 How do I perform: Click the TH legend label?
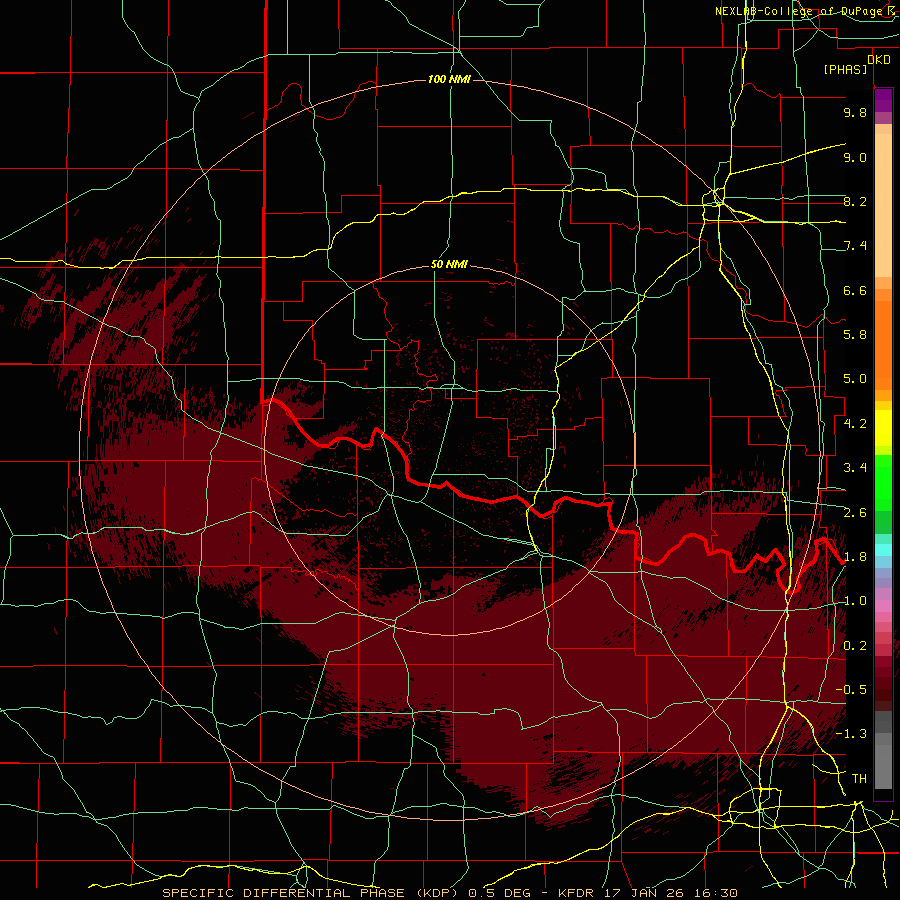[859, 779]
